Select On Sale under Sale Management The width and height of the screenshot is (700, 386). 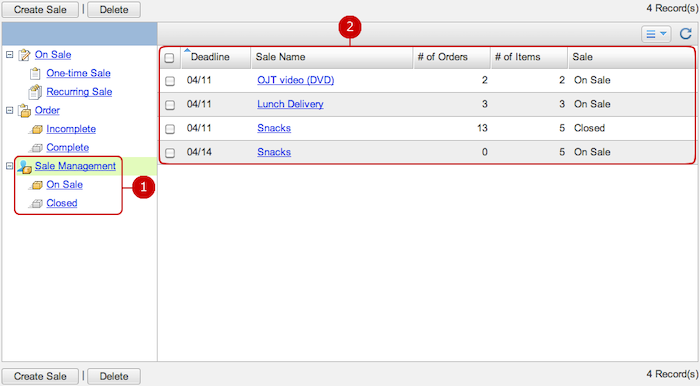coord(64,185)
